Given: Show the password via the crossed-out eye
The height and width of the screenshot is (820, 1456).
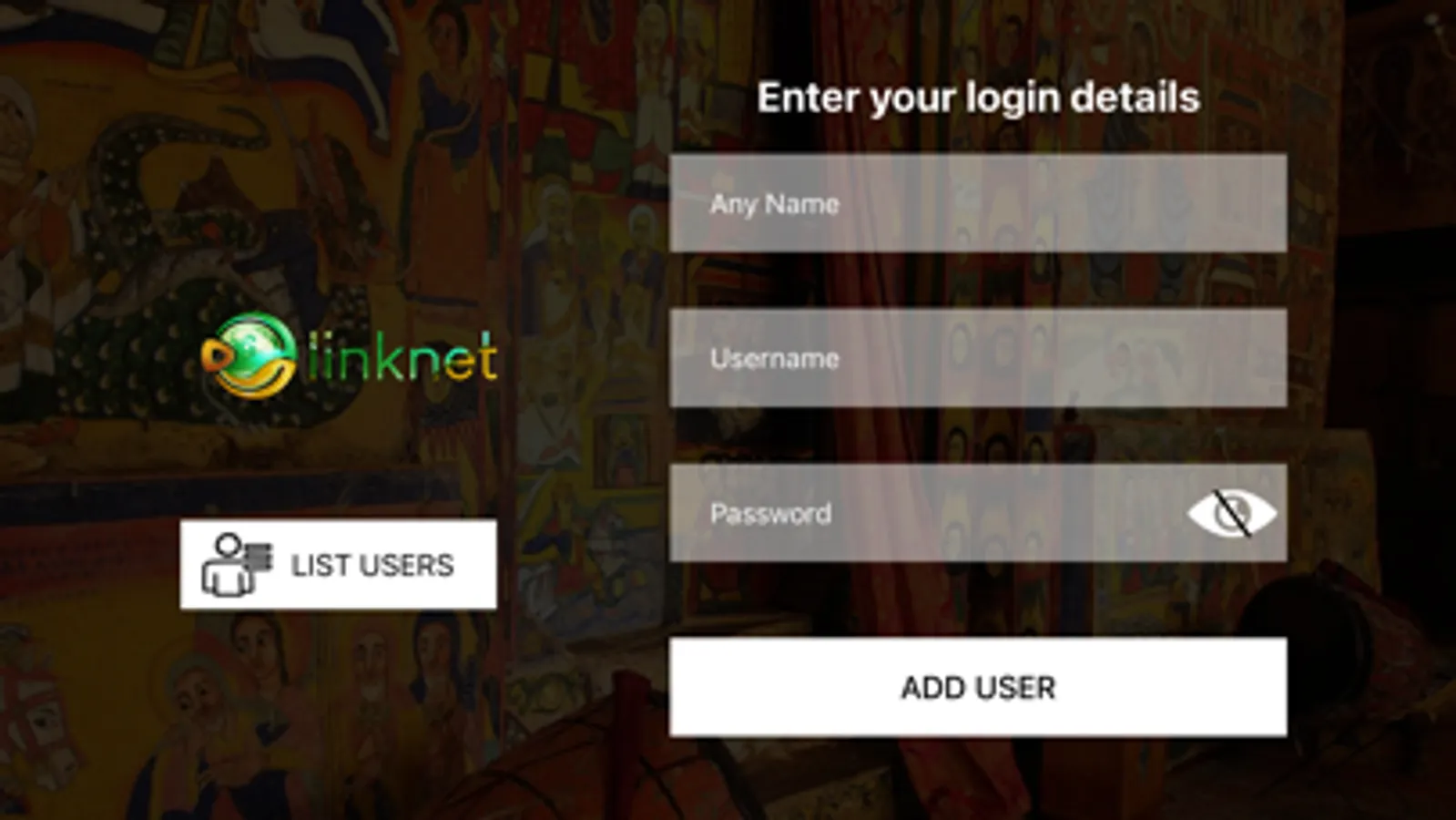Looking at the screenshot, I should tap(1231, 513).
